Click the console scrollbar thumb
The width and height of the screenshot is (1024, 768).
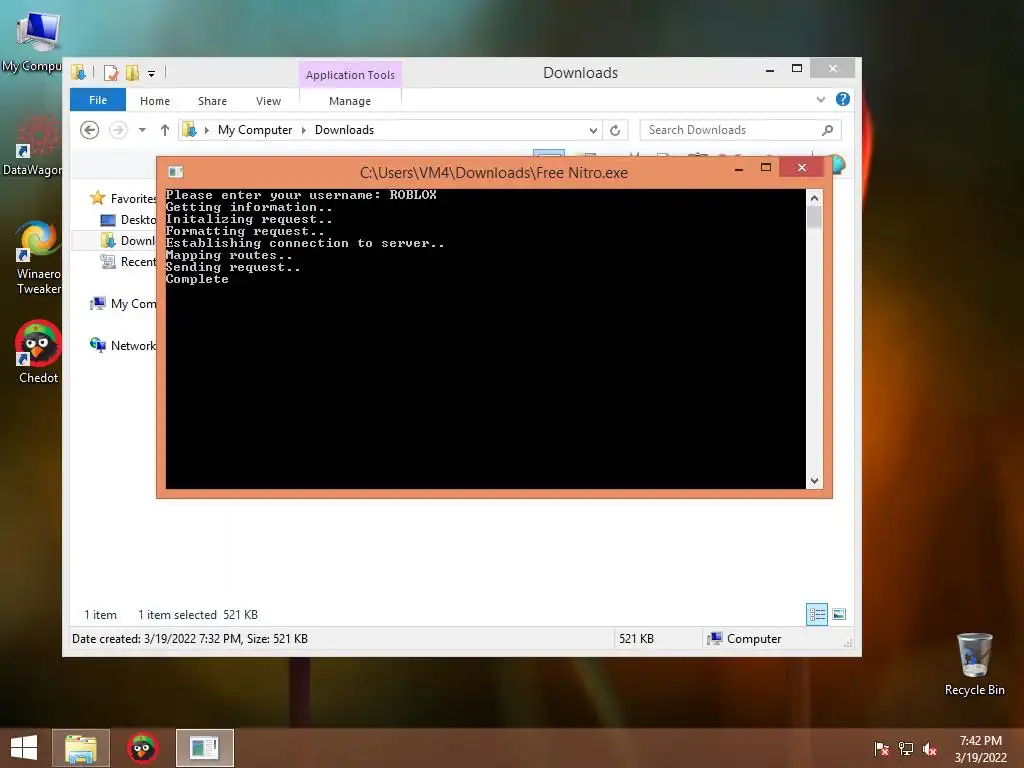(814, 217)
